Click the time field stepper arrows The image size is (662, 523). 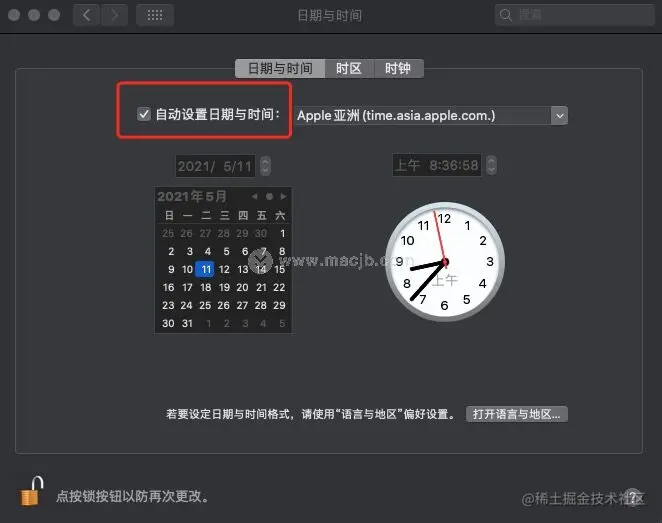coord(491,165)
